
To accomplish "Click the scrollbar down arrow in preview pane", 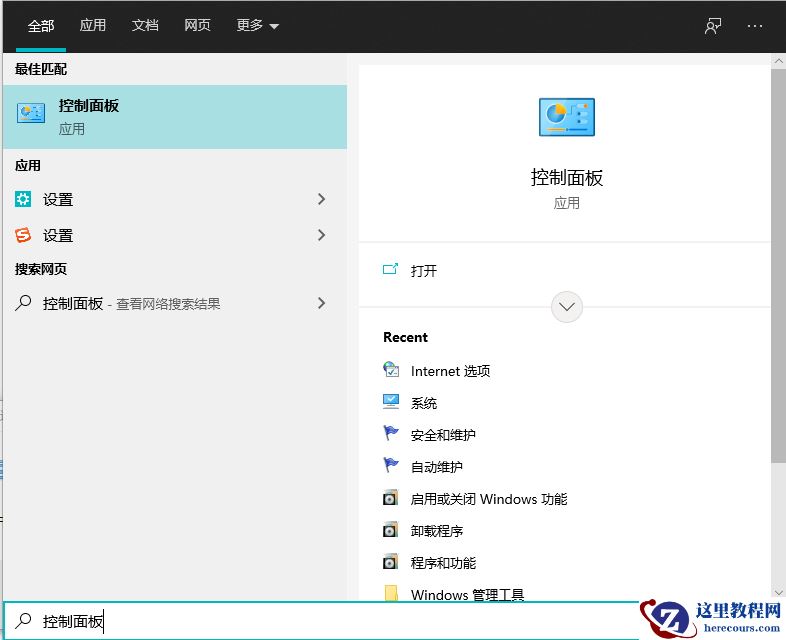I will click(778, 592).
